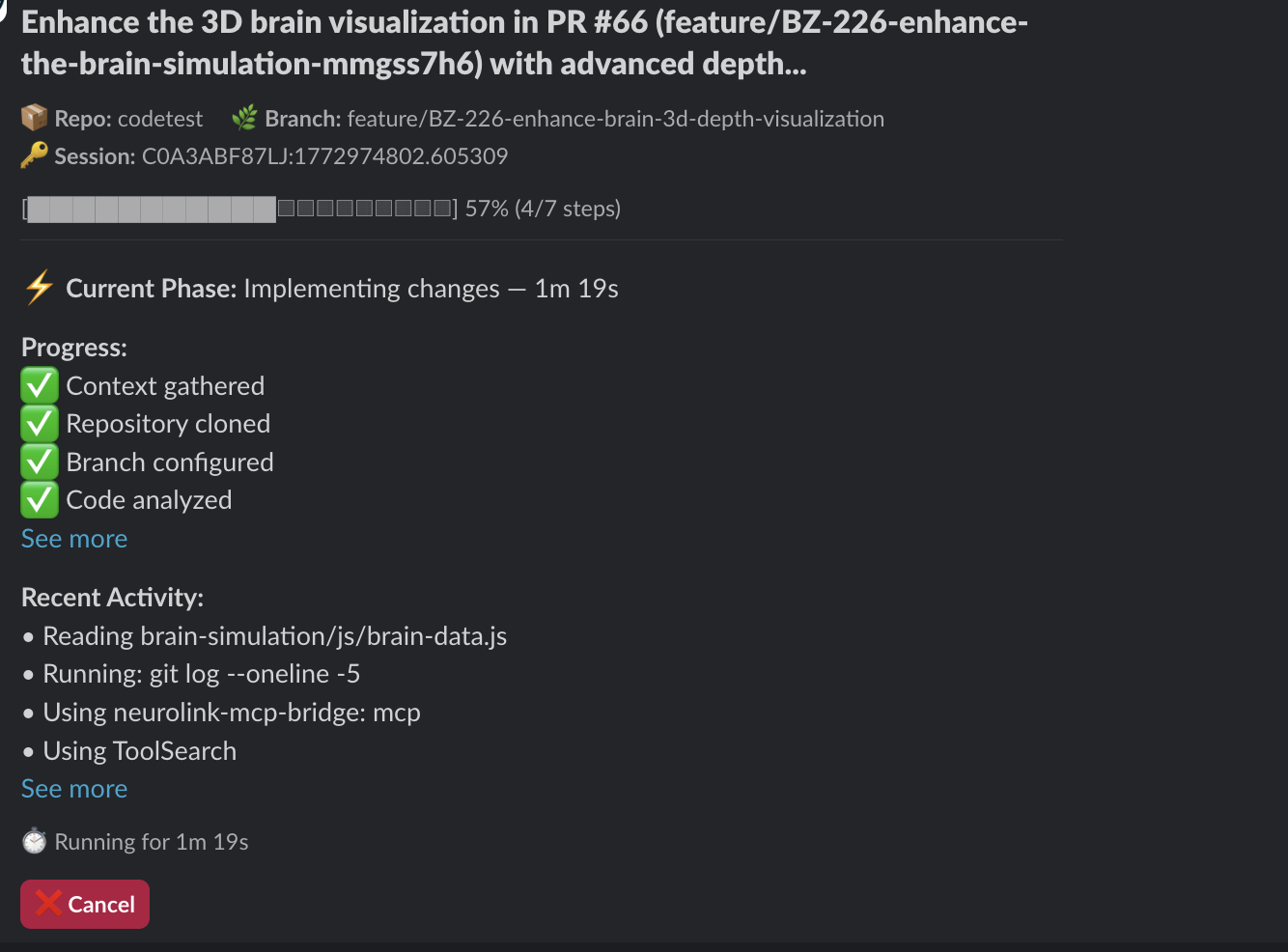Click the Repository cloned green checkmark
This screenshot has width=1288, height=952.
click(40, 424)
